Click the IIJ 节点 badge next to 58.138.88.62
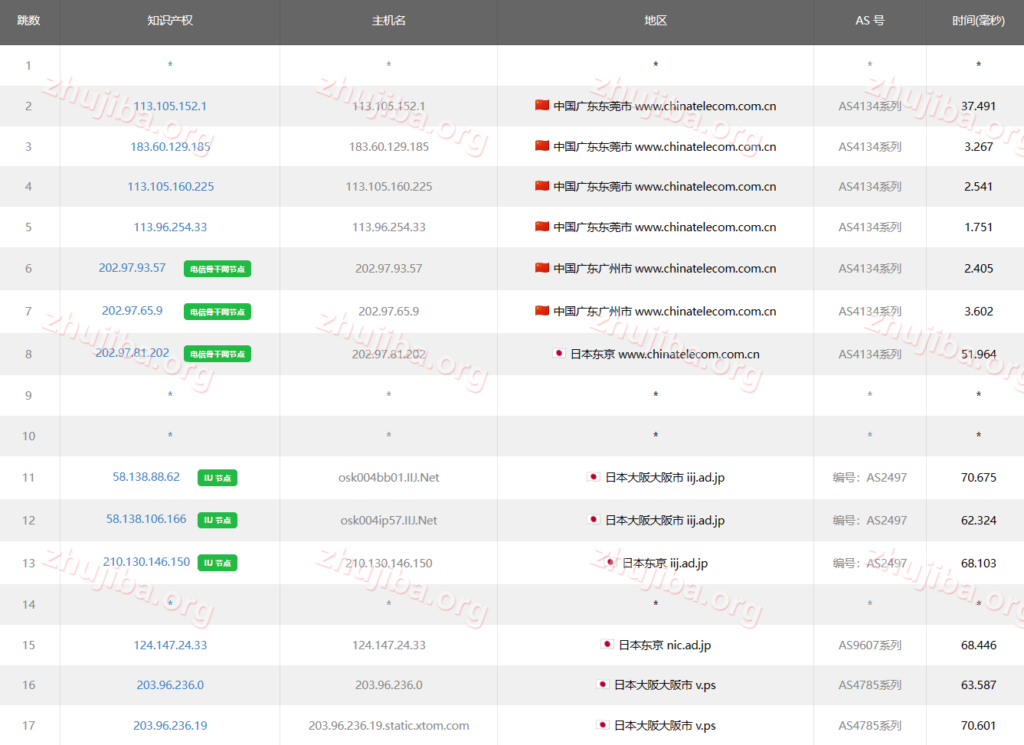Viewport: 1024px width, 745px height. click(x=217, y=478)
